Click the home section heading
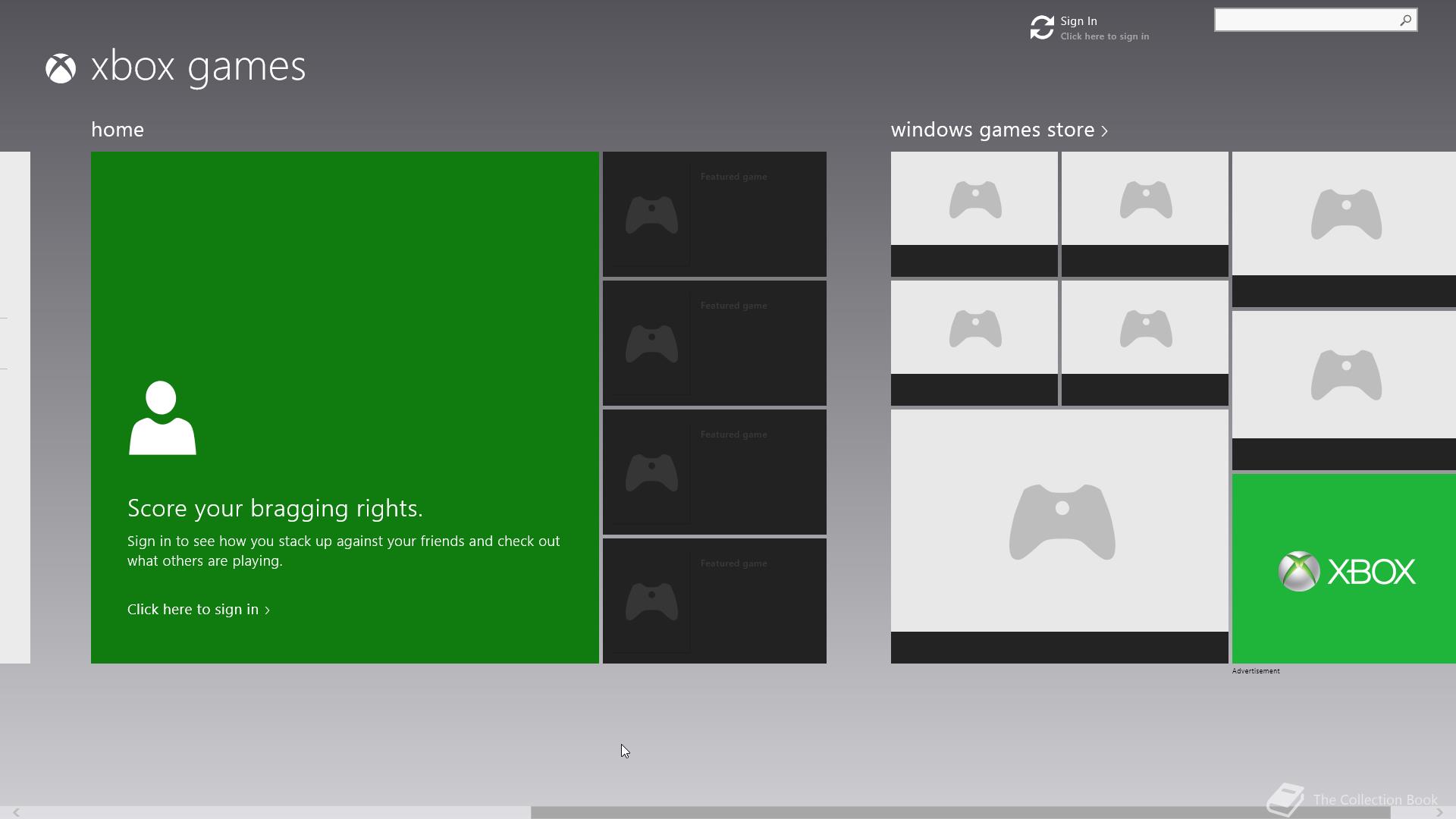Image resolution: width=1456 pixels, height=819 pixels. coord(118,130)
